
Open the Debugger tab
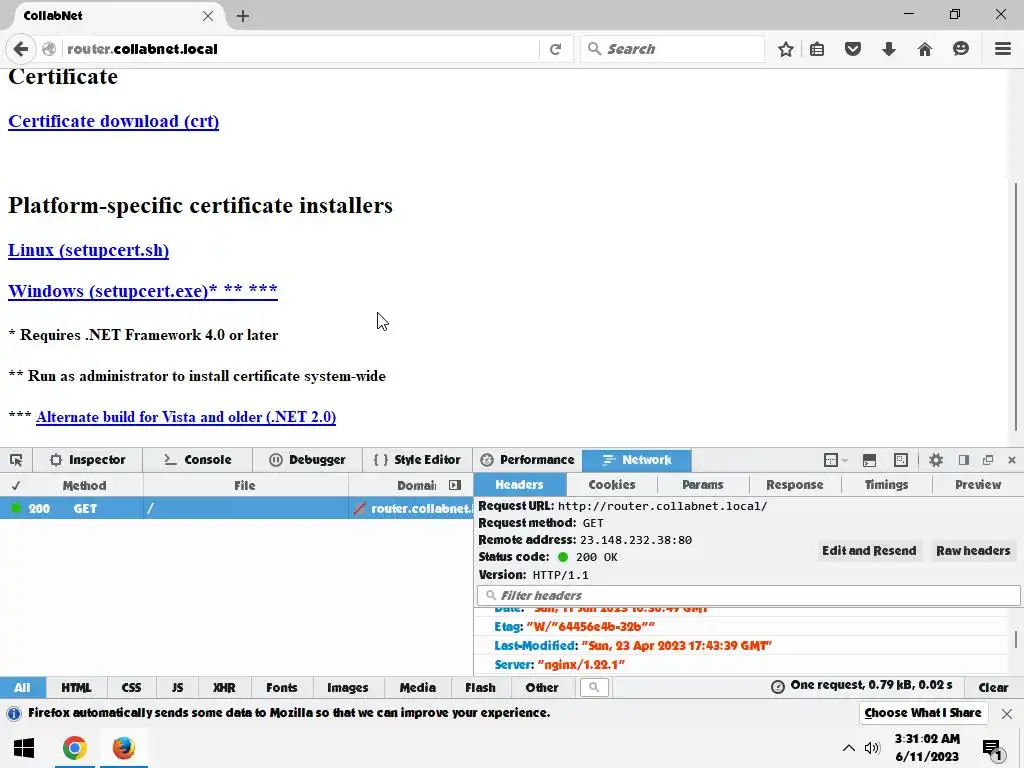[x=307, y=460]
